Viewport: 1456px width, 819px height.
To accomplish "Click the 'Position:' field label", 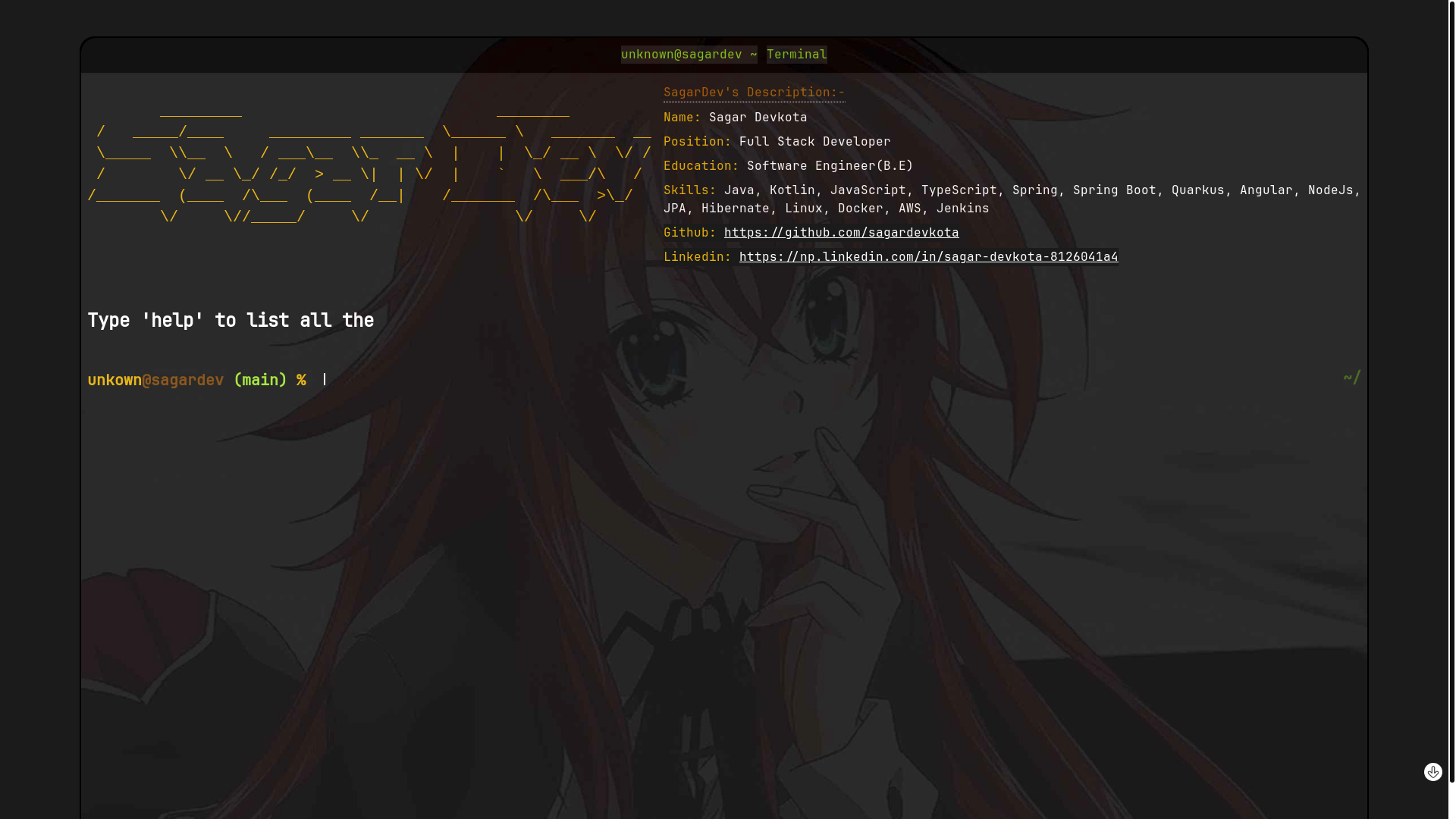I will [x=697, y=142].
